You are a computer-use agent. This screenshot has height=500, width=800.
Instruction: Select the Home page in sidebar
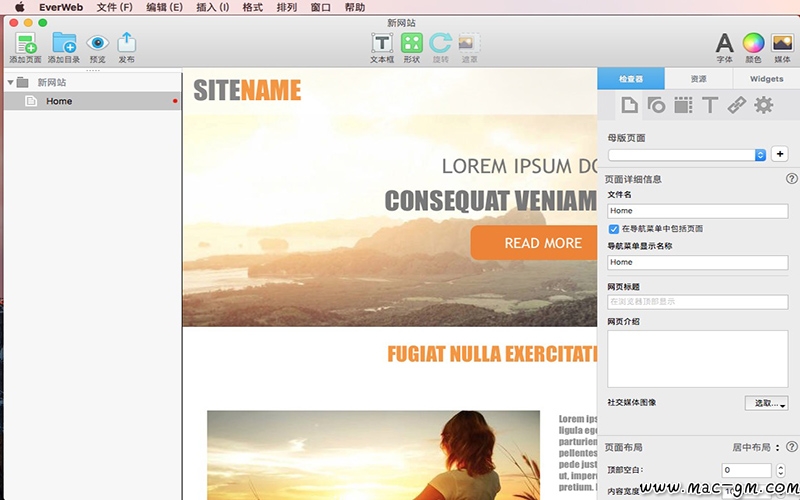click(x=93, y=101)
